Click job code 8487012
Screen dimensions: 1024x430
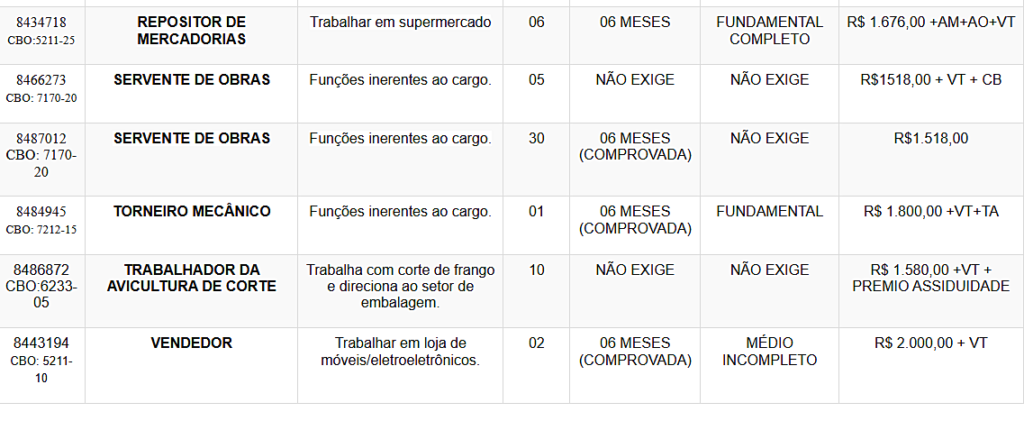tap(41, 139)
